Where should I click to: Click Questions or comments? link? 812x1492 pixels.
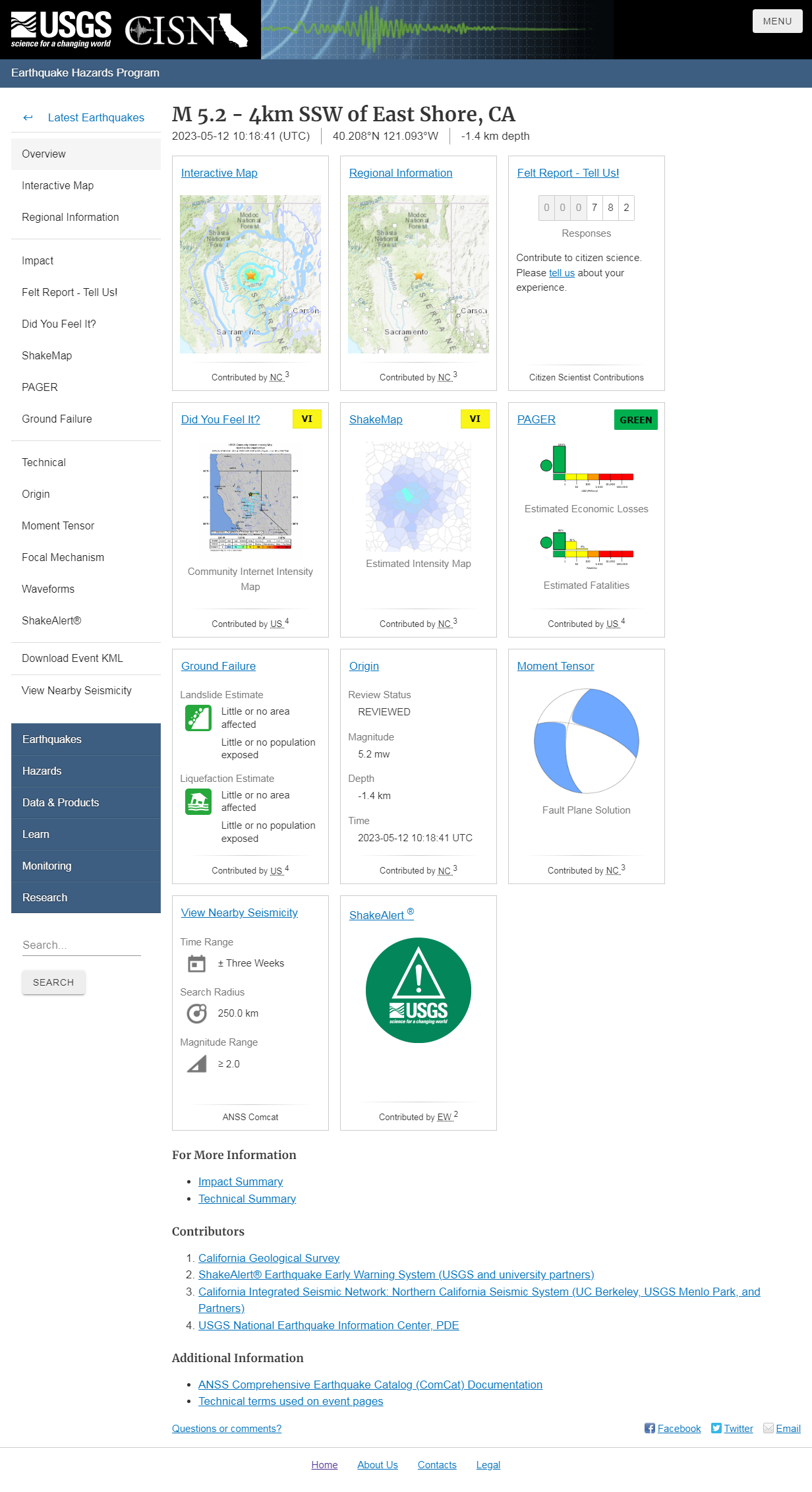pyautogui.click(x=227, y=1428)
